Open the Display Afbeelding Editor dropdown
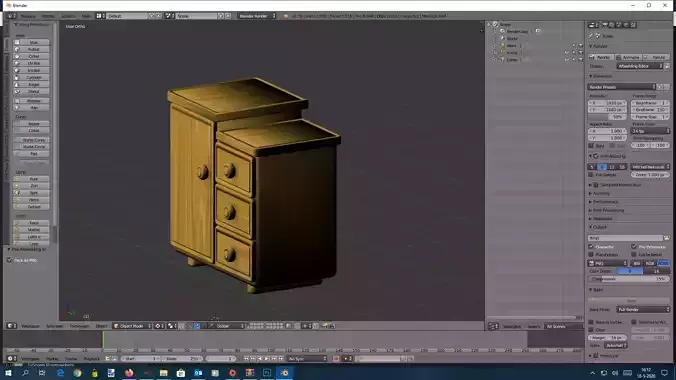676x380 pixels. (x=640, y=66)
